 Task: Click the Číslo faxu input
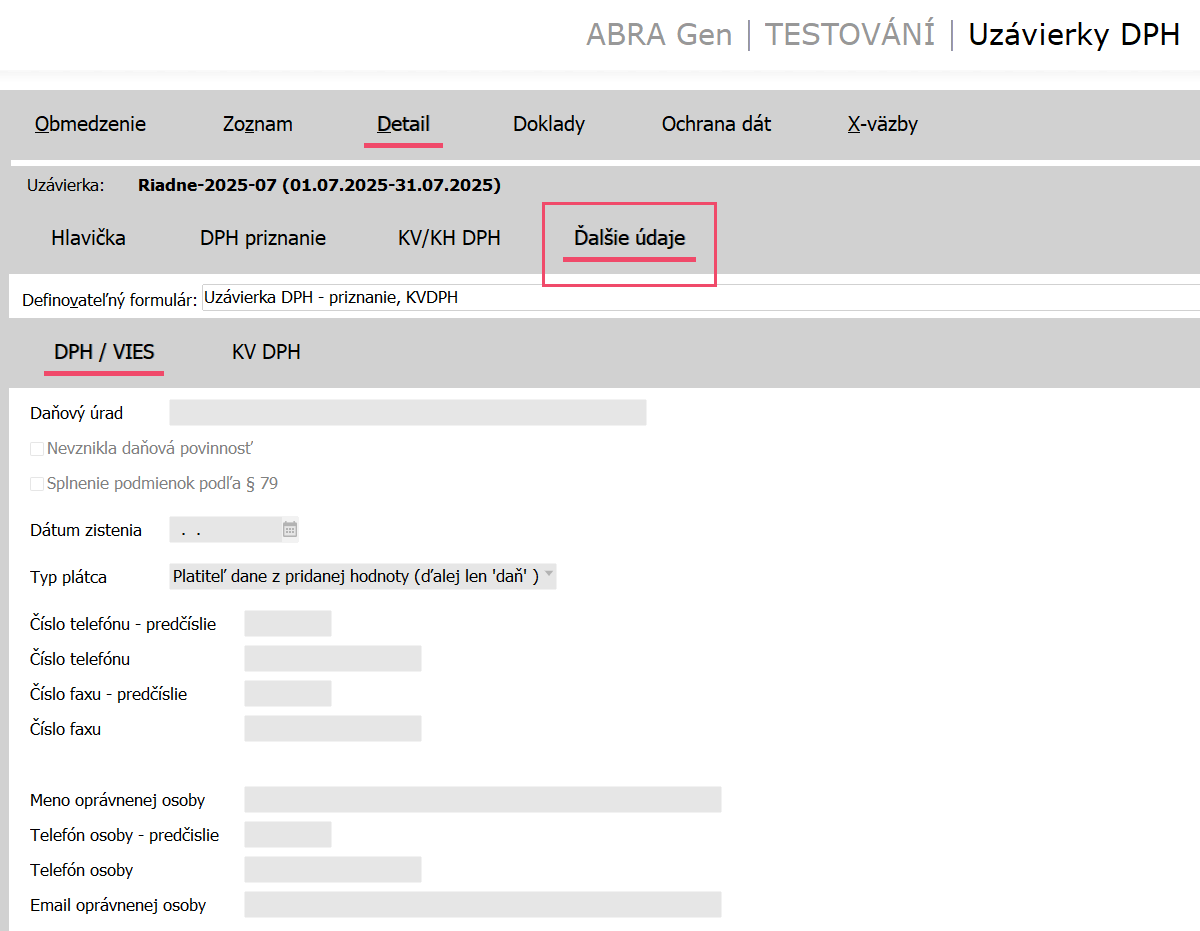click(332, 729)
